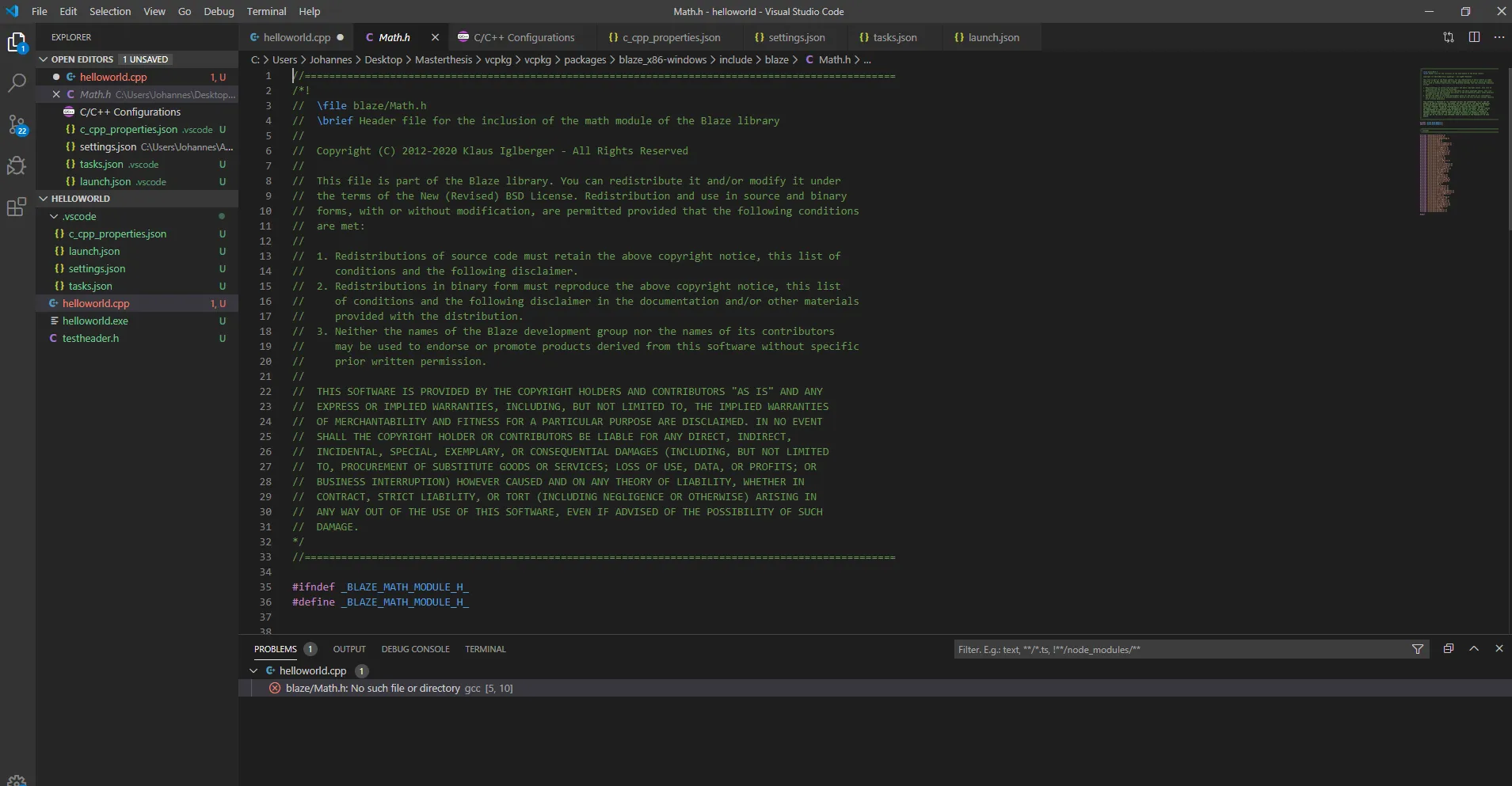Maximize the bottom panel size
Screen dimensions: 1512x786
(x=1474, y=648)
